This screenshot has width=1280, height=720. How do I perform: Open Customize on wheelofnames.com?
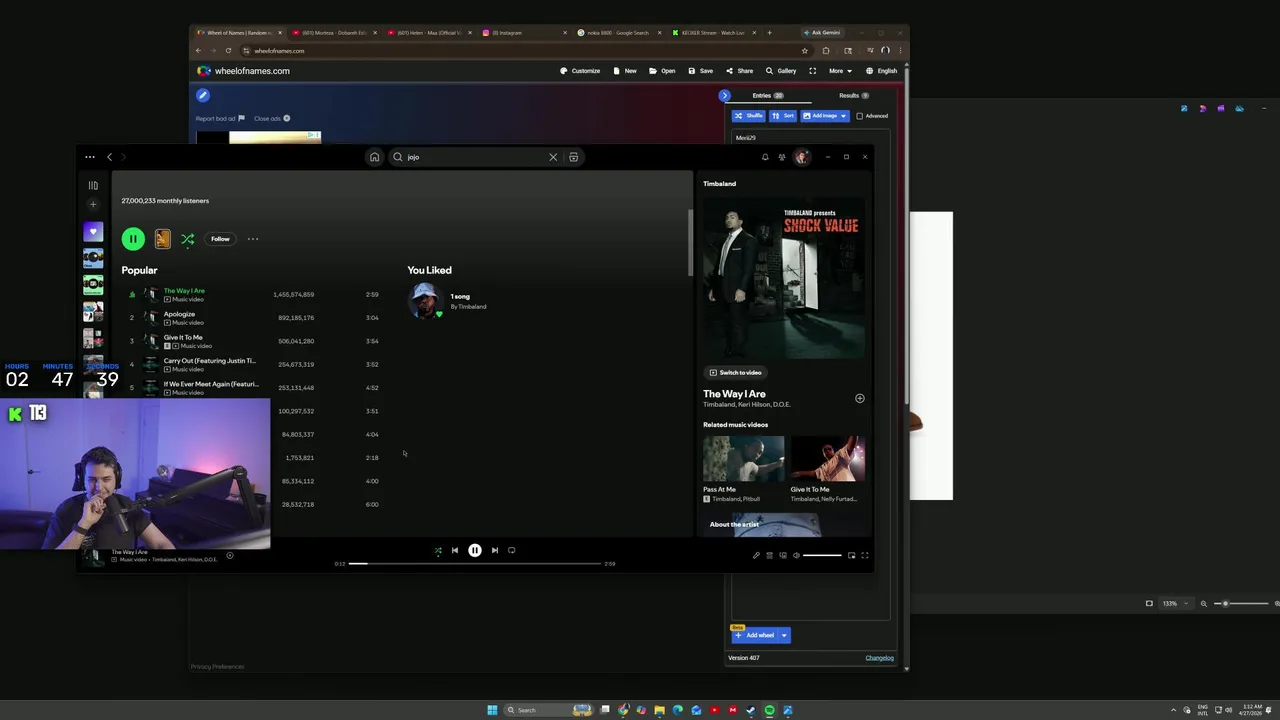[580, 71]
